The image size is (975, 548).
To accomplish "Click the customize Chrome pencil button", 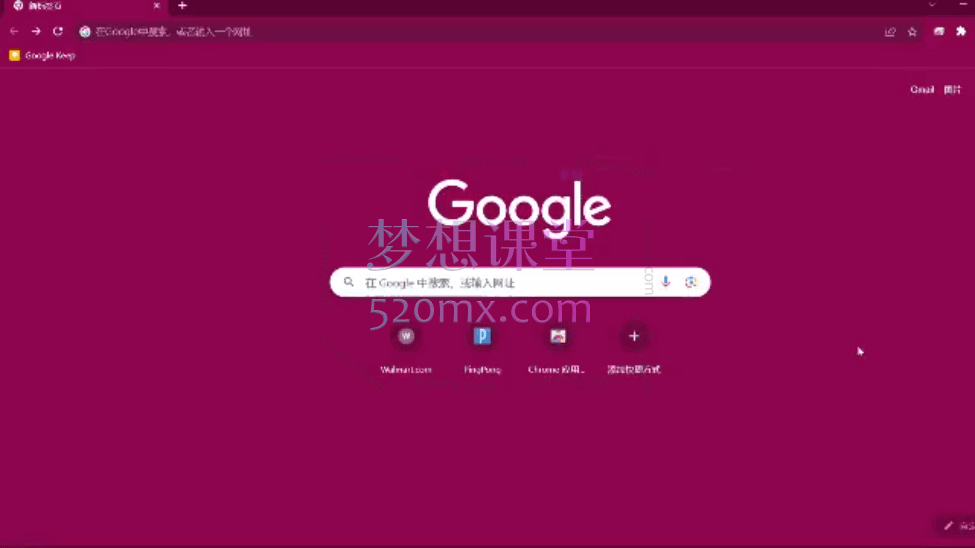I will click(x=953, y=526).
